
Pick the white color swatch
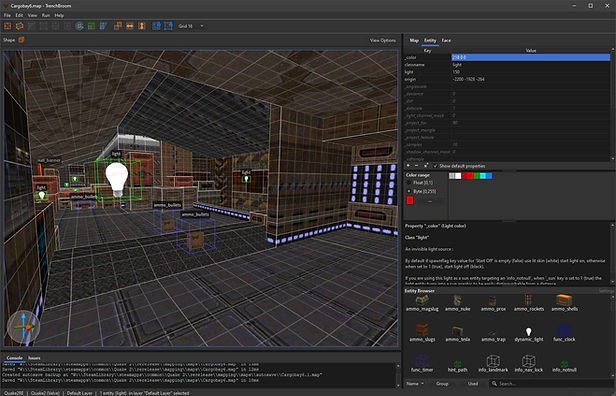point(458,176)
